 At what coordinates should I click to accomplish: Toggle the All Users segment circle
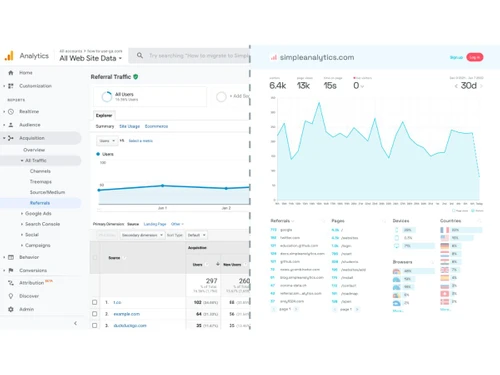point(107,97)
